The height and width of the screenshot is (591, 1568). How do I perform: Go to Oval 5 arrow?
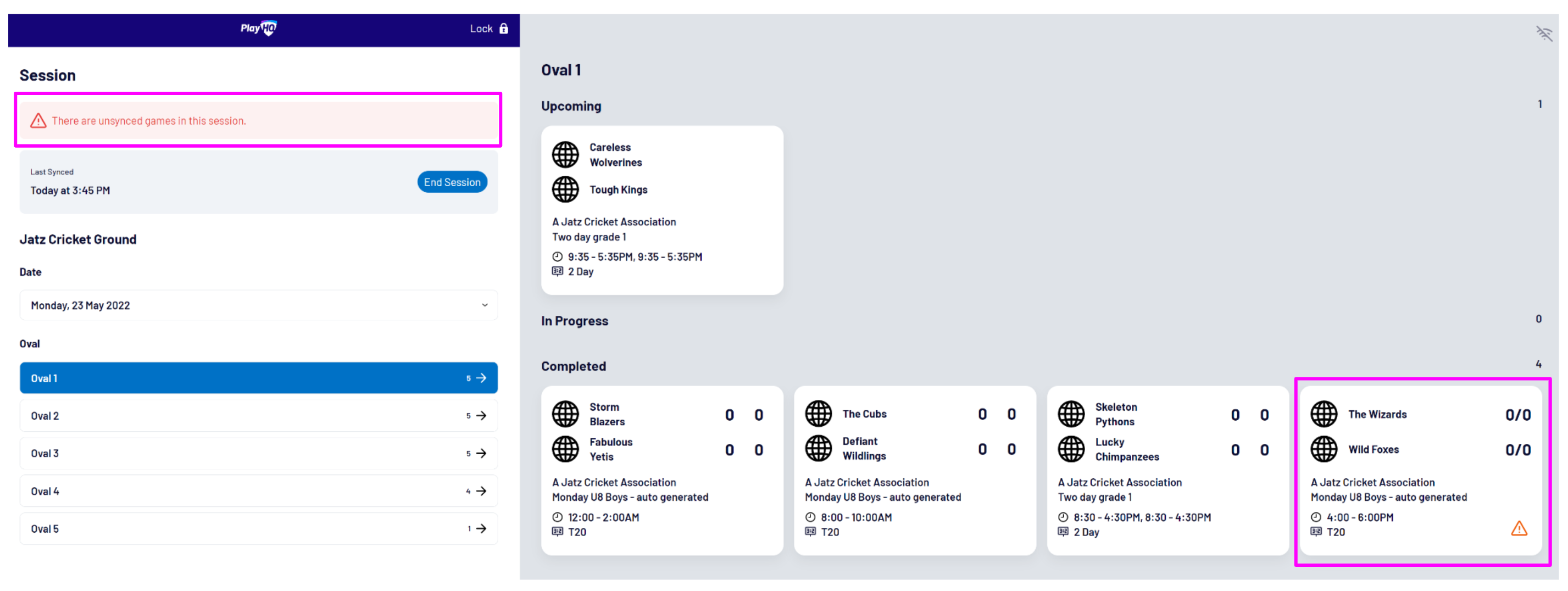click(481, 528)
